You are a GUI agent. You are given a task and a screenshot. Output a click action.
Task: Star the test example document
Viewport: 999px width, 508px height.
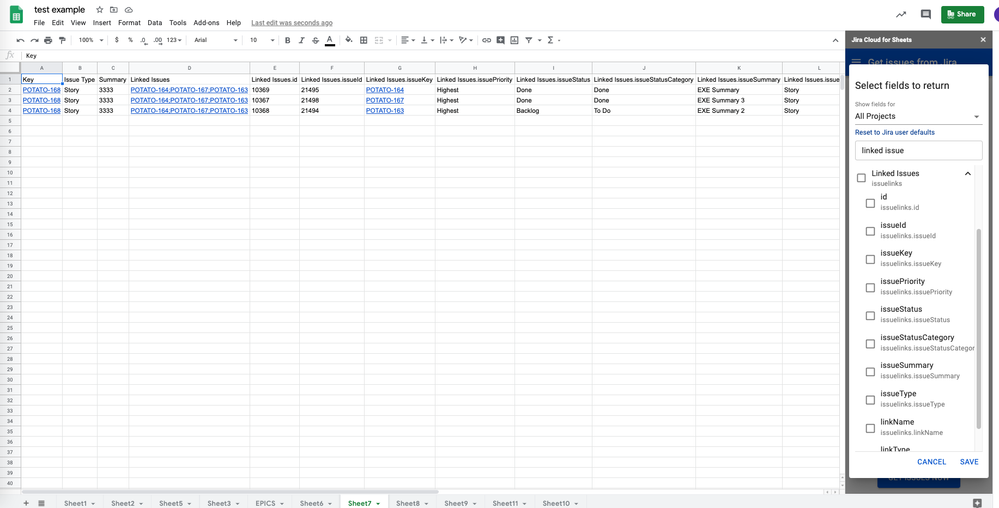99,10
